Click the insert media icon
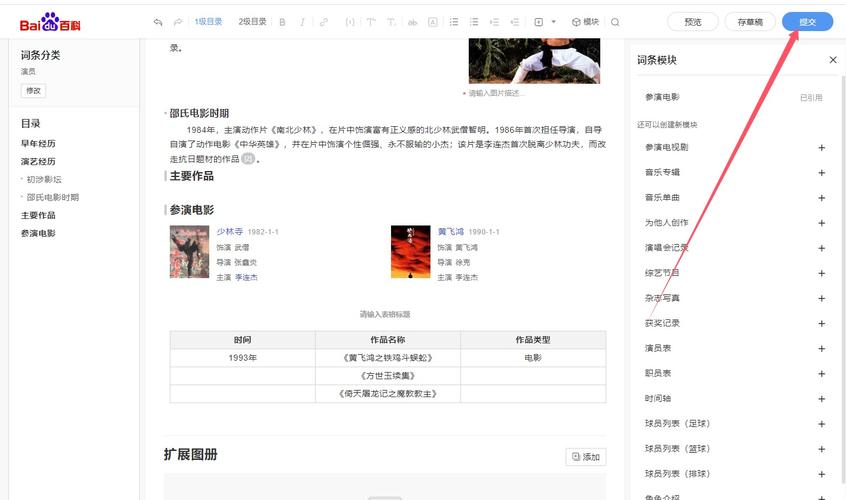Viewport: 846px width, 500px height. click(538, 22)
